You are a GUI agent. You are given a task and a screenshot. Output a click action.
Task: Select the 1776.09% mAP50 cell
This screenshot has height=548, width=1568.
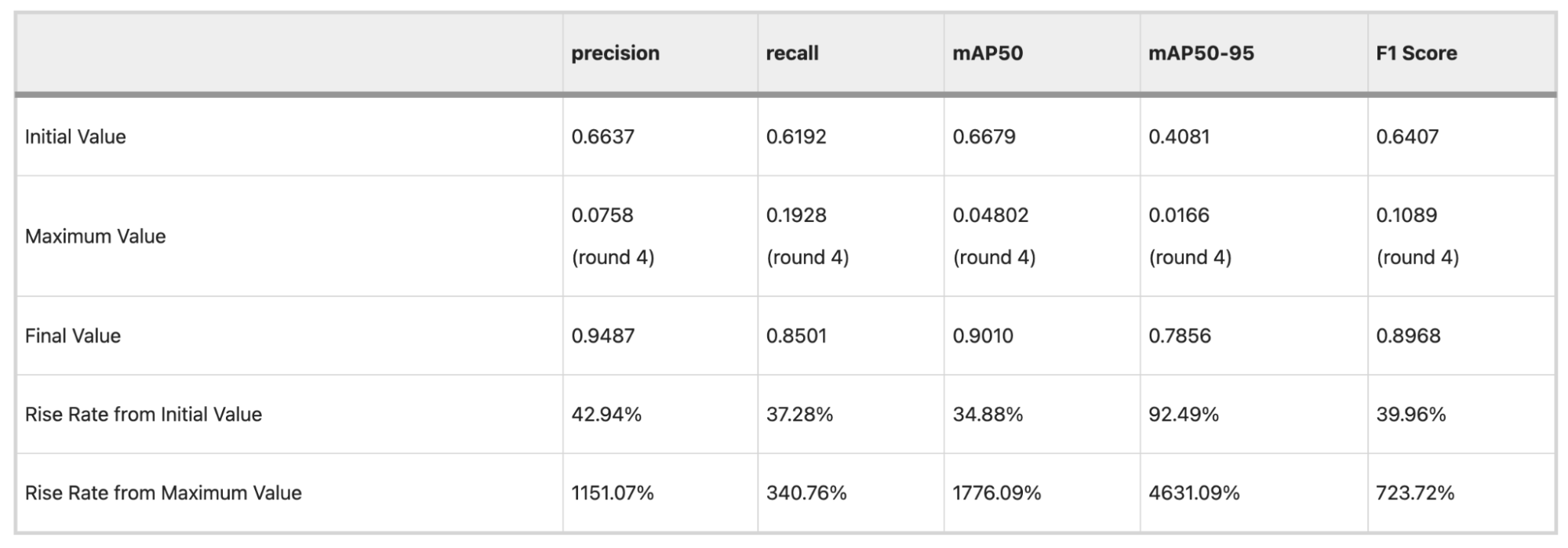997,492
